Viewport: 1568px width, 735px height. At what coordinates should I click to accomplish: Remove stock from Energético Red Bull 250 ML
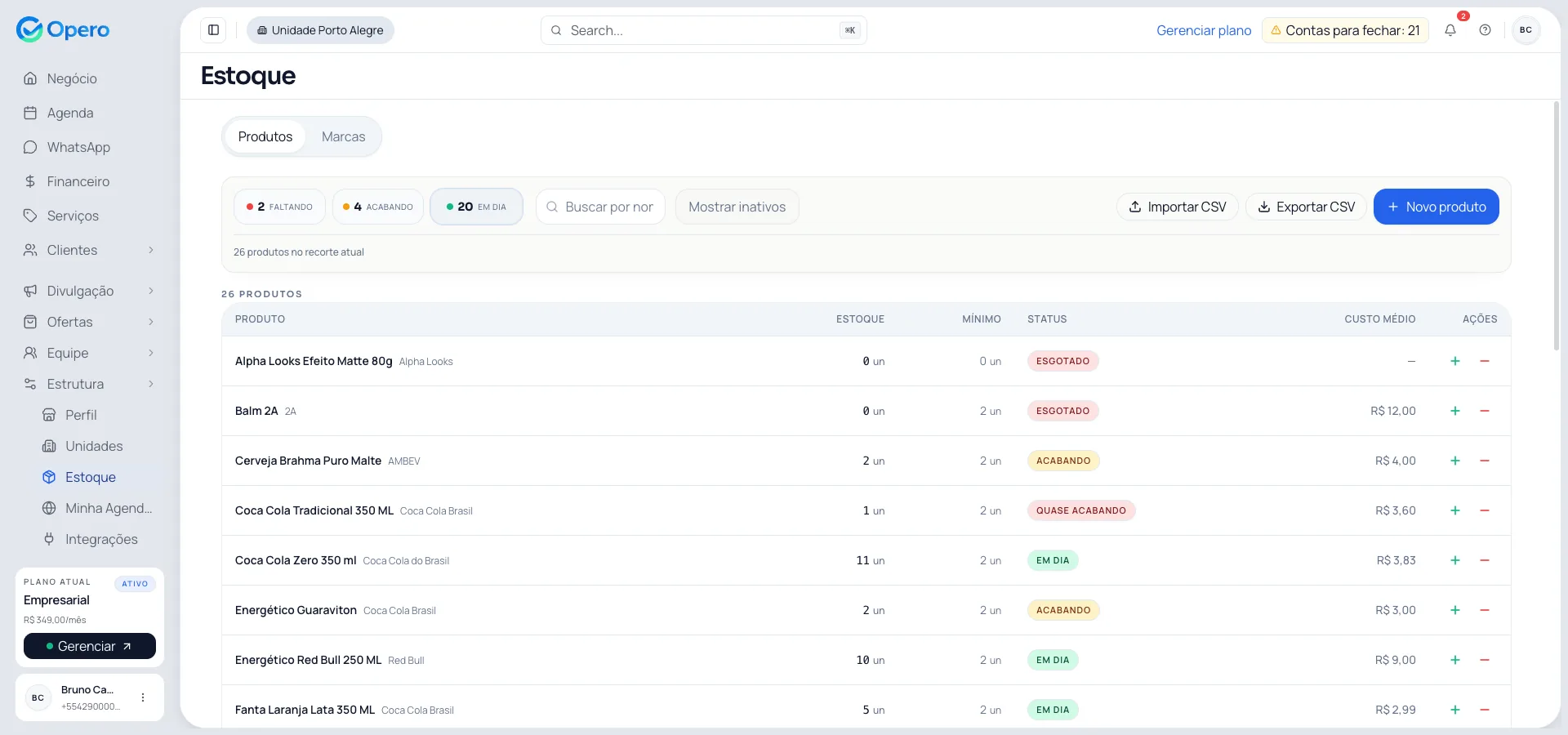1485,660
